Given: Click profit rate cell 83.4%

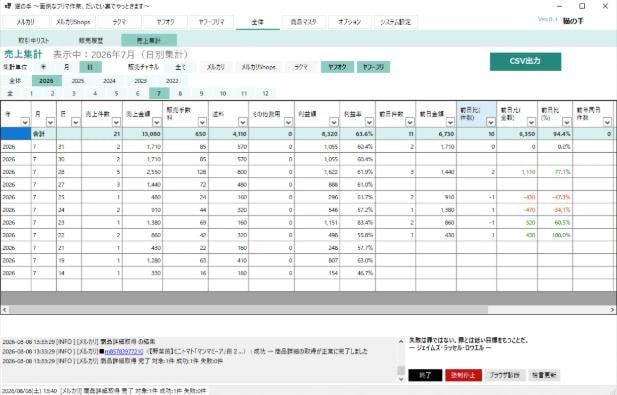Looking at the screenshot, I should pyautogui.click(x=357, y=222).
